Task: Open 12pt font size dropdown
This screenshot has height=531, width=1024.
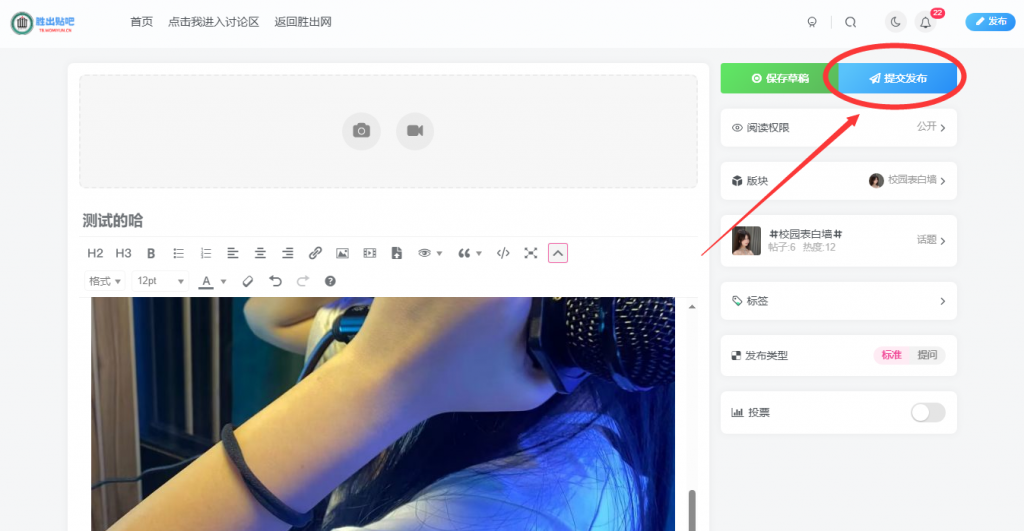Action: point(160,281)
